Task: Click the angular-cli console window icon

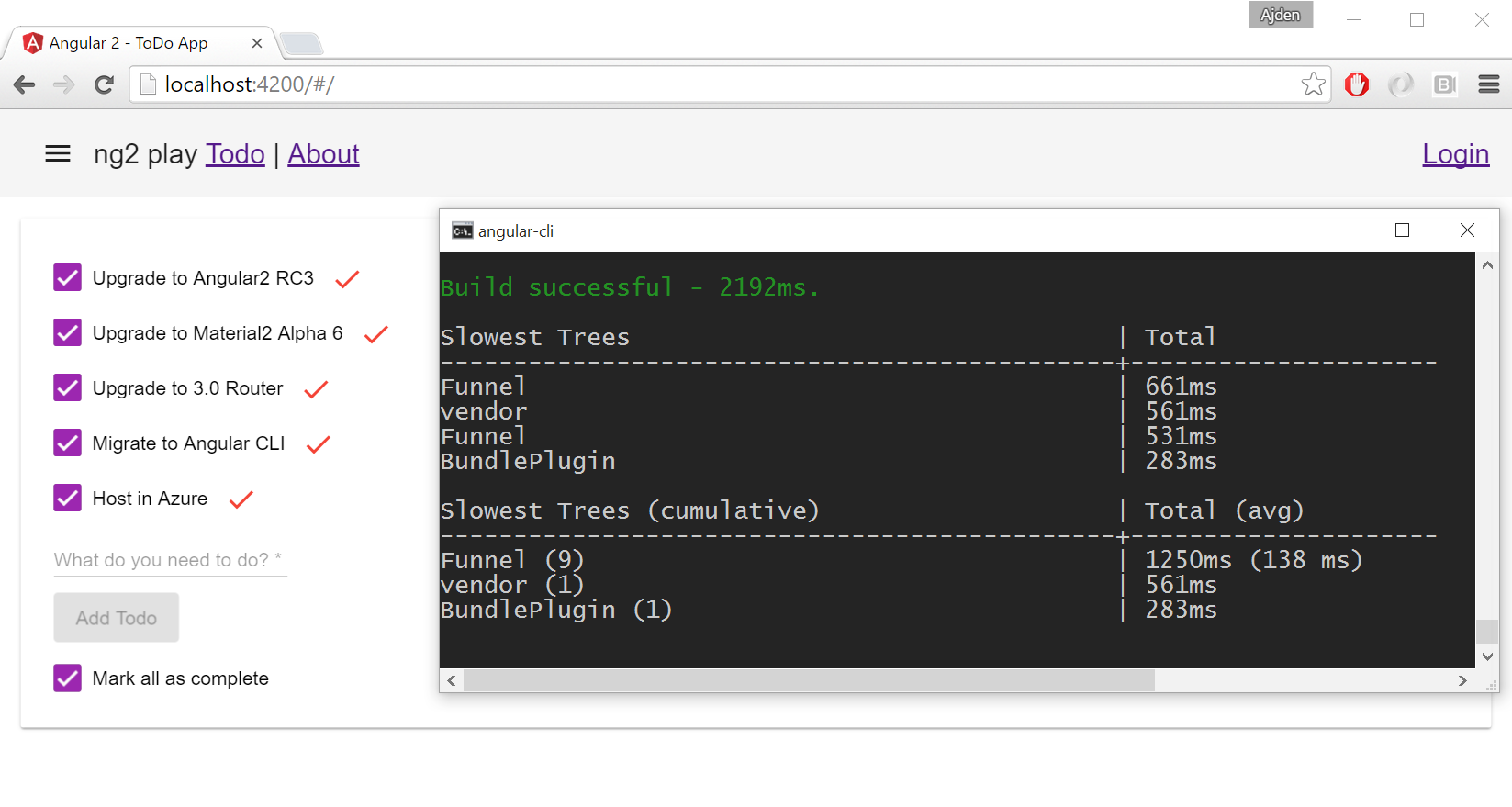Action: [x=462, y=230]
